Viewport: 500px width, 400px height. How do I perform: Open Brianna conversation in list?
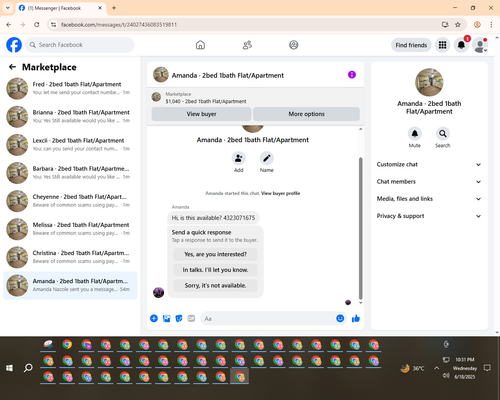[x=70, y=117]
